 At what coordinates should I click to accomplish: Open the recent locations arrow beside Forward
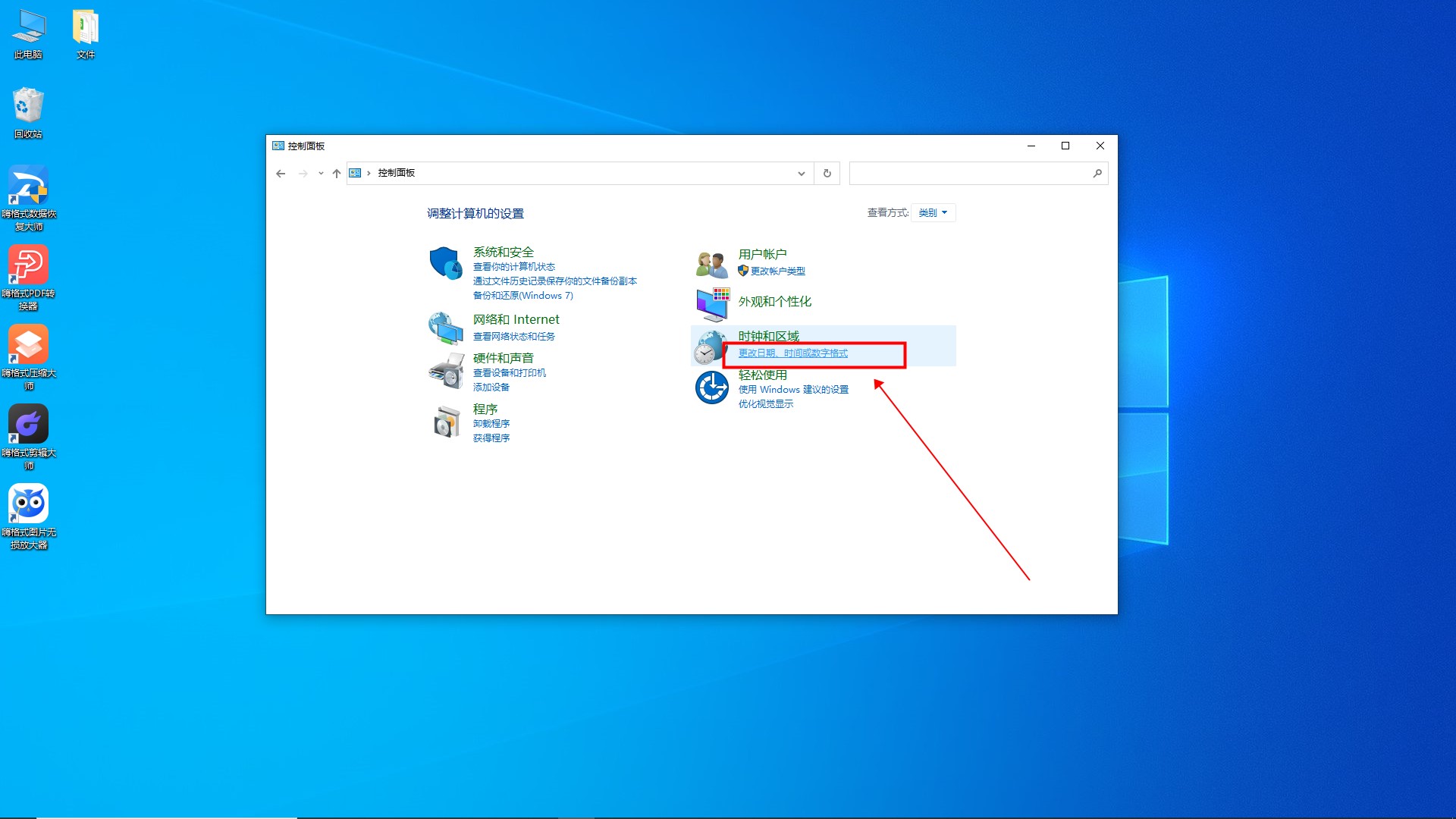321,174
